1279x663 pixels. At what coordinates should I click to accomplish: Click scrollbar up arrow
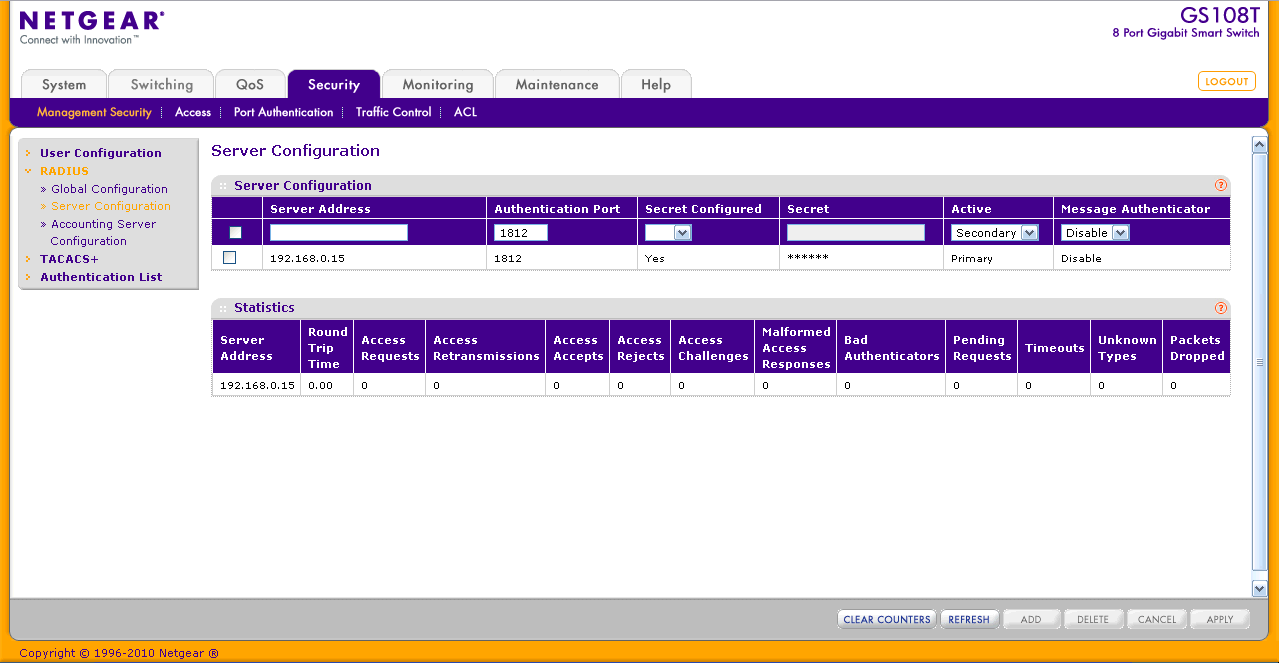point(1259,146)
